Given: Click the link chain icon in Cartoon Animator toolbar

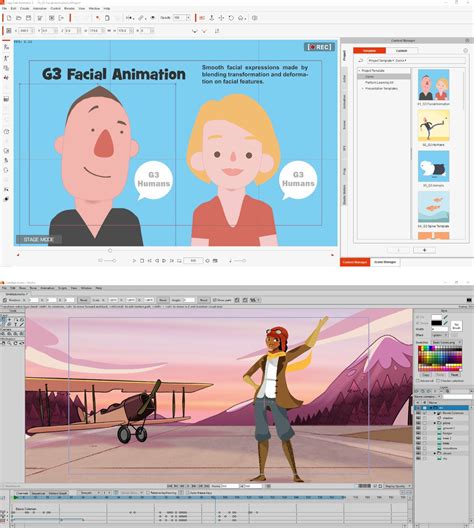Looking at the screenshot, I should tap(141, 18).
